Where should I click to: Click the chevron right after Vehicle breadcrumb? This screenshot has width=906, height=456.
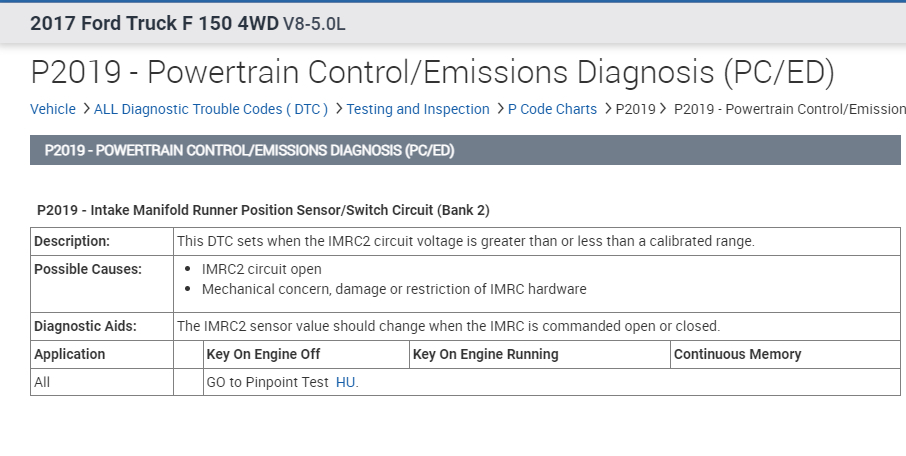(x=86, y=109)
